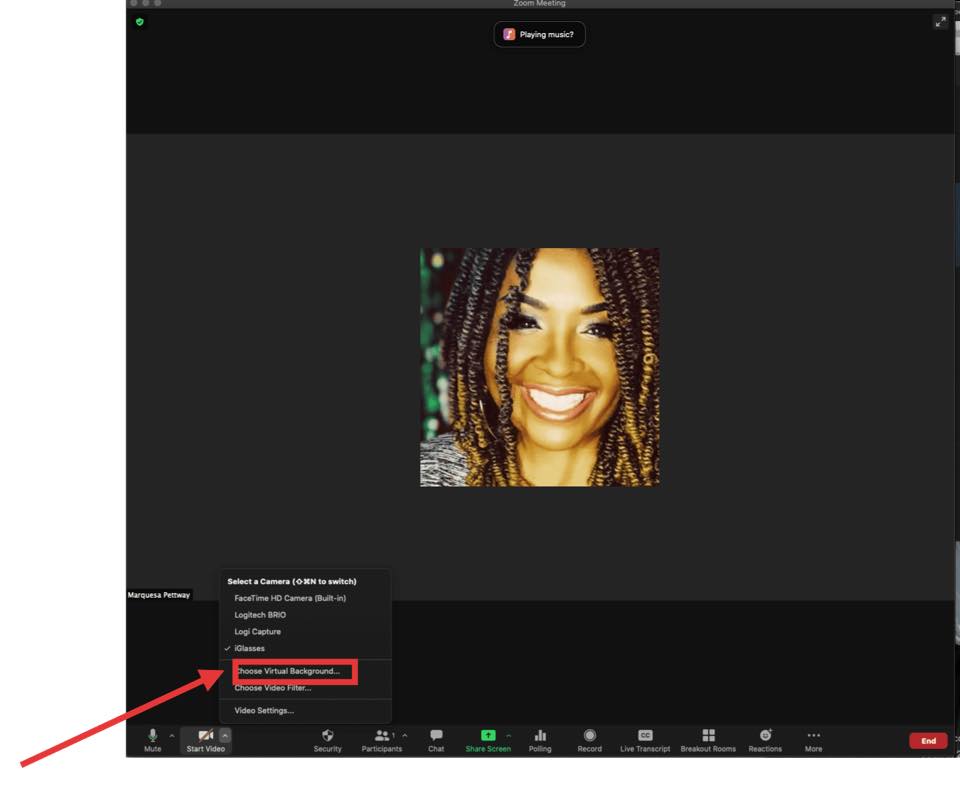The image size is (960, 786).
Task: Click the red End meeting button
Action: pyautogui.click(x=927, y=741)
